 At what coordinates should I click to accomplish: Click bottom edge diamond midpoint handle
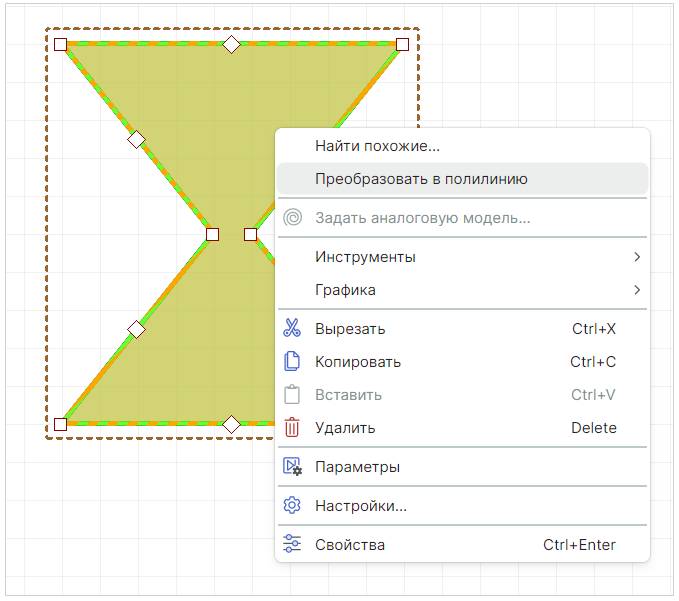(x=231, y=424)
